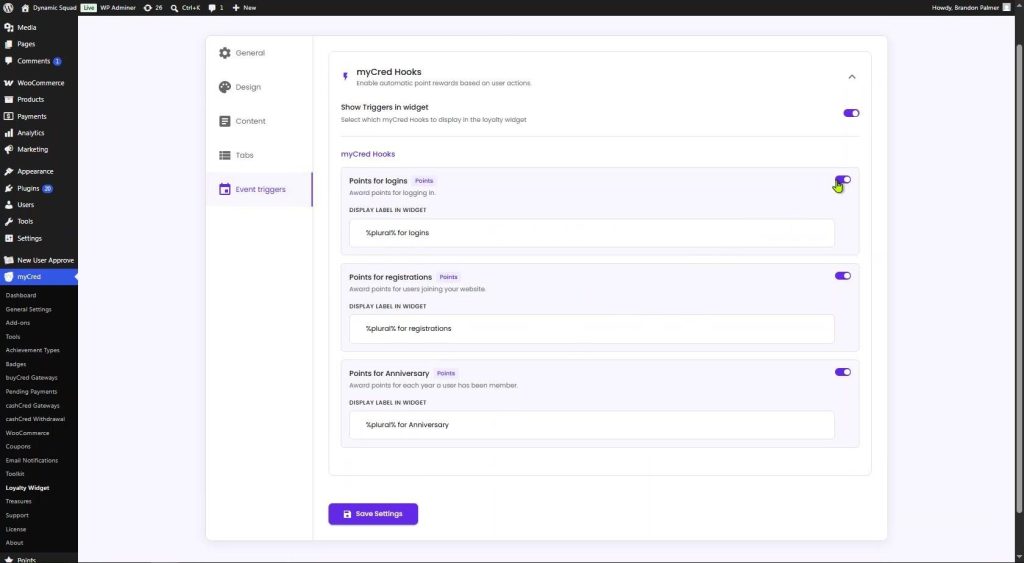Image resolution: width=1024 pixels, height=563 pixels.
Task: Disable the Points for registrations toggle
Action: (x=842, y=276)
